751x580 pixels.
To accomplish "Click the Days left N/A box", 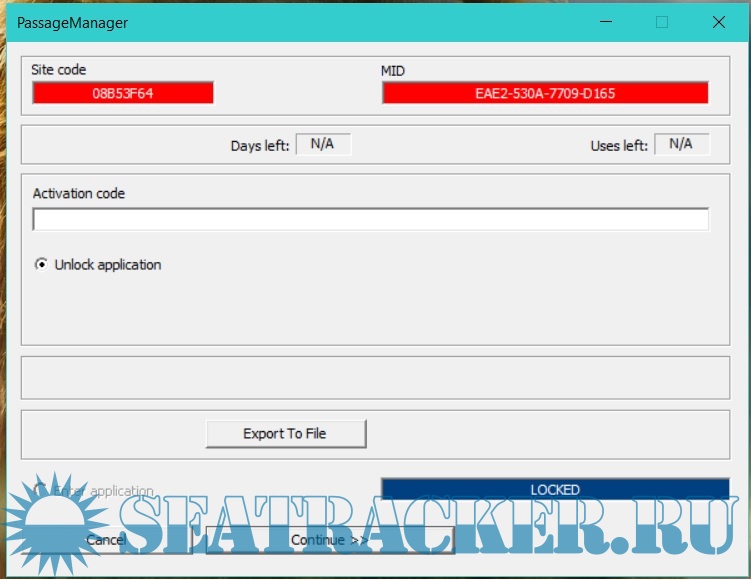I will [x=323, y=144].
